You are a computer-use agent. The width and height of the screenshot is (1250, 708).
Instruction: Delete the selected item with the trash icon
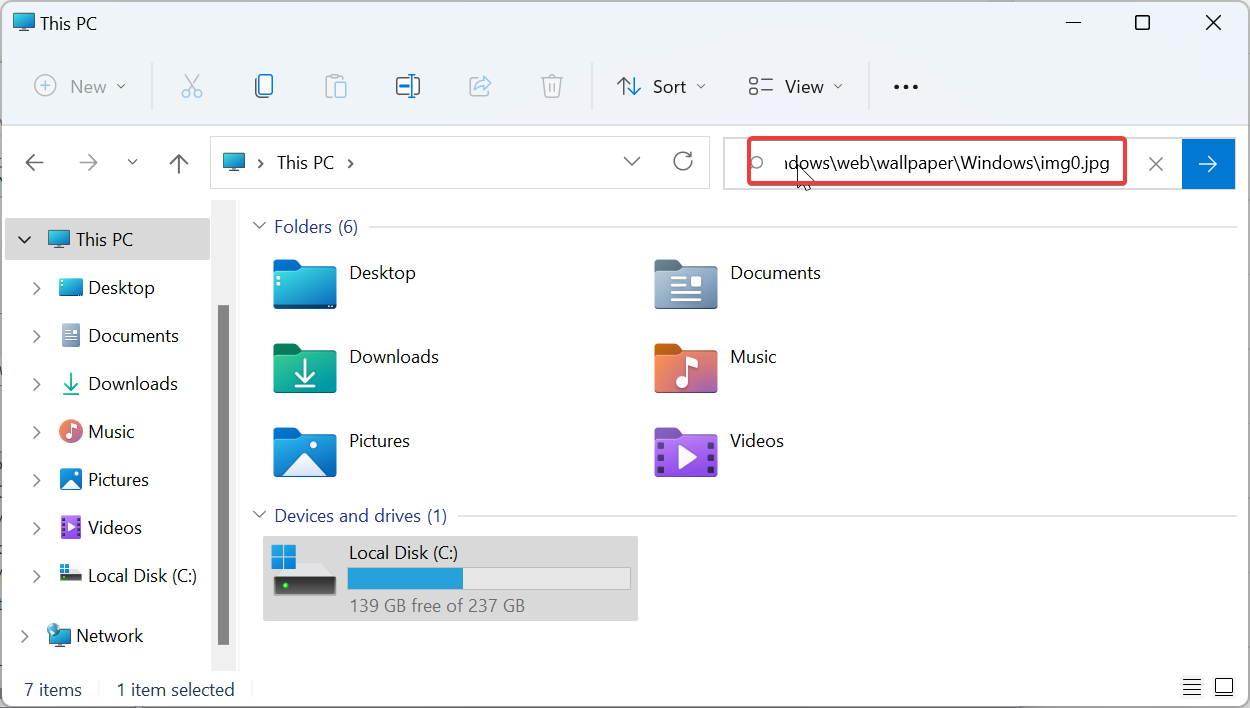(x=552, y=86)
